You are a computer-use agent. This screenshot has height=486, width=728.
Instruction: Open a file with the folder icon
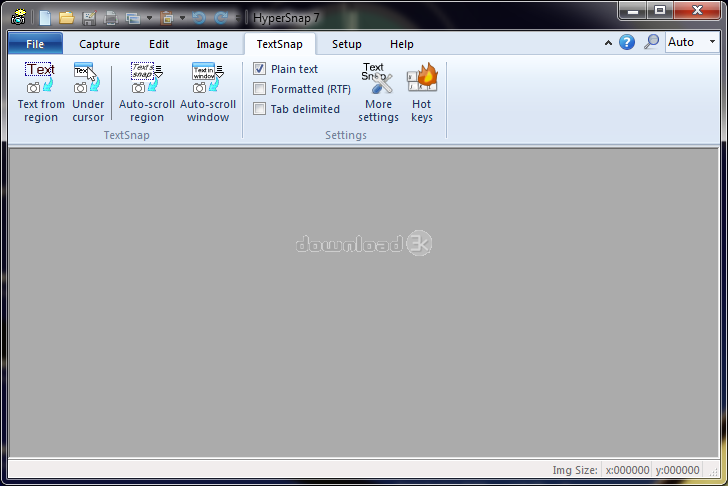point(66,18)
